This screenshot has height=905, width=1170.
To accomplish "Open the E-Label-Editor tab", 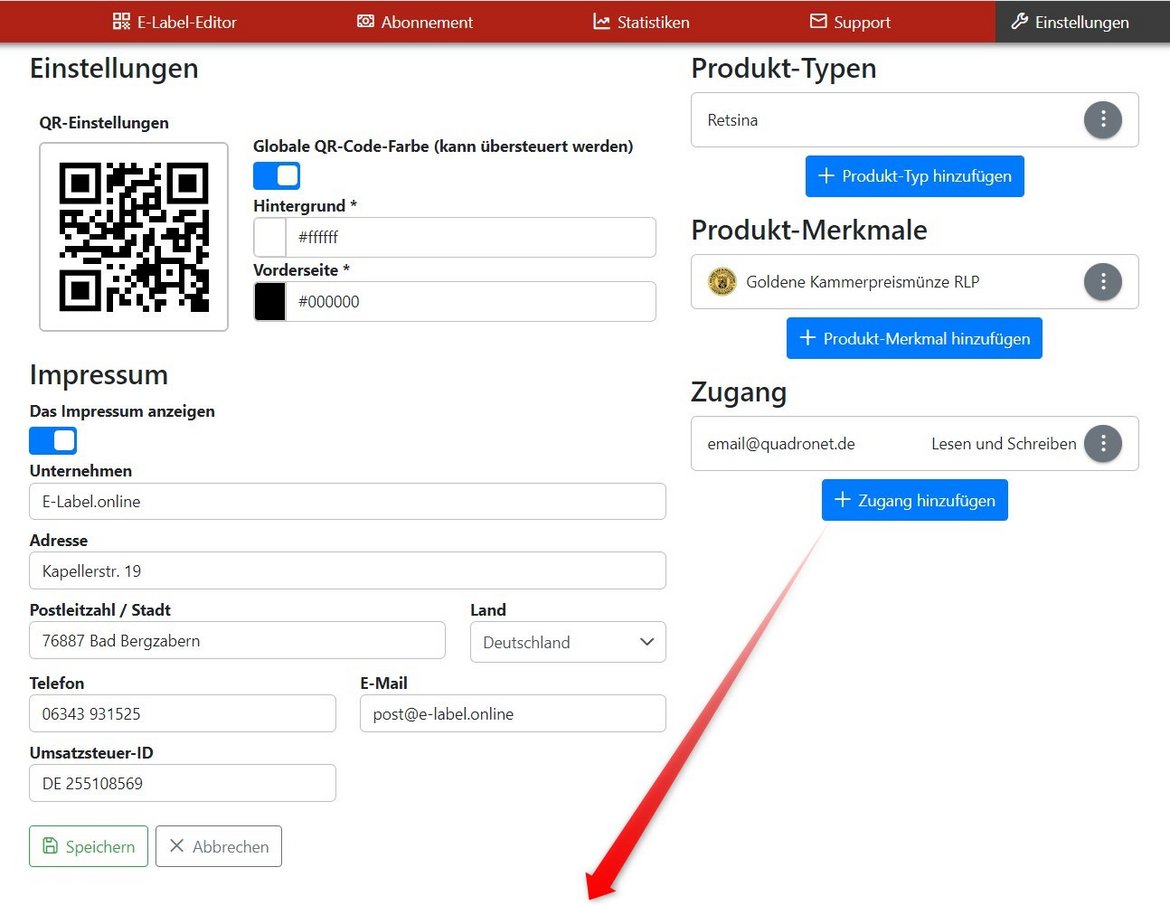I will 175,22.
